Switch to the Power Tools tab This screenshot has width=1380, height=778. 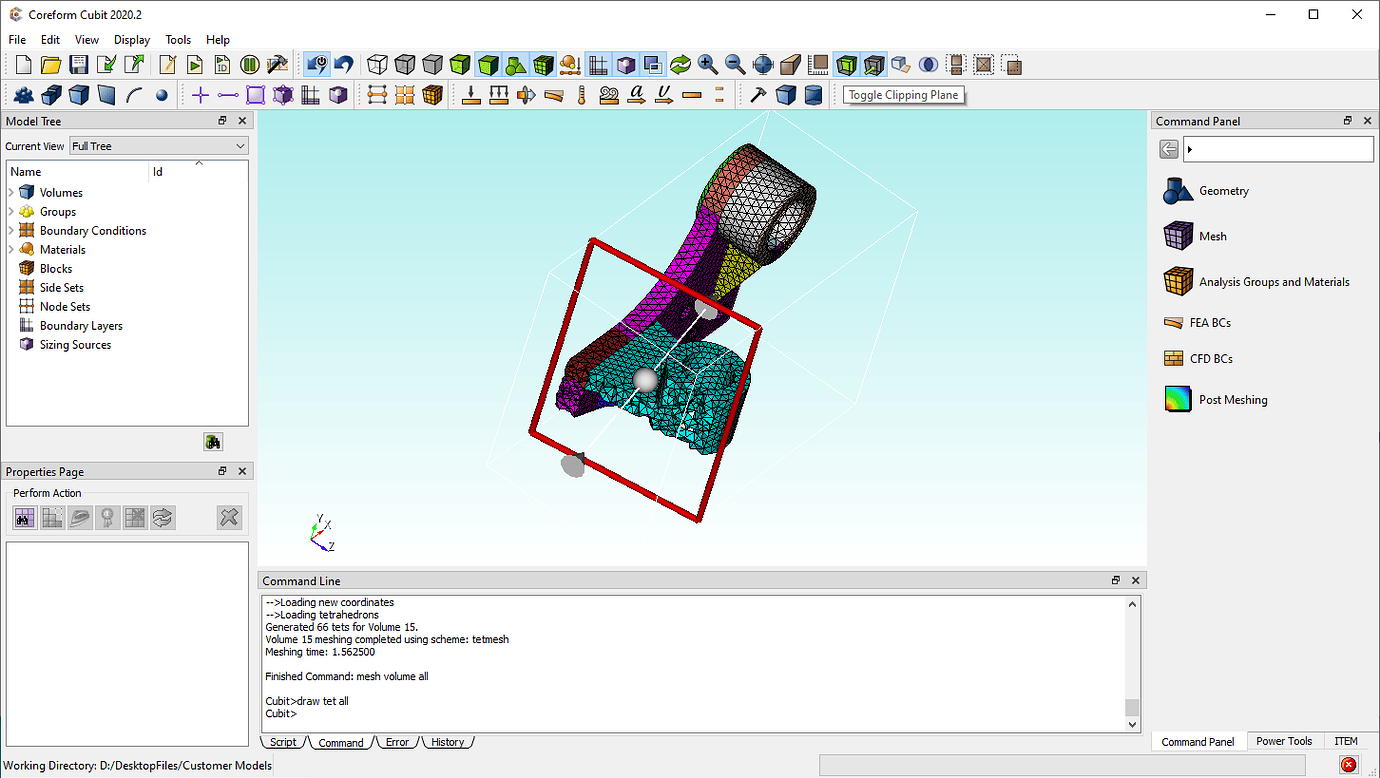click(1284, 741)
